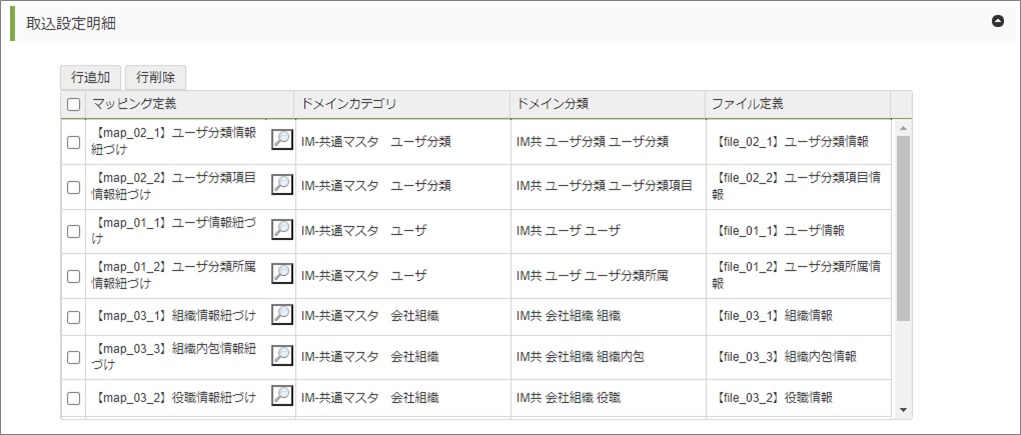Click the 行追加 button
Image resolution: width=1021 pixels, height=435 pixels.
[90, 77]
